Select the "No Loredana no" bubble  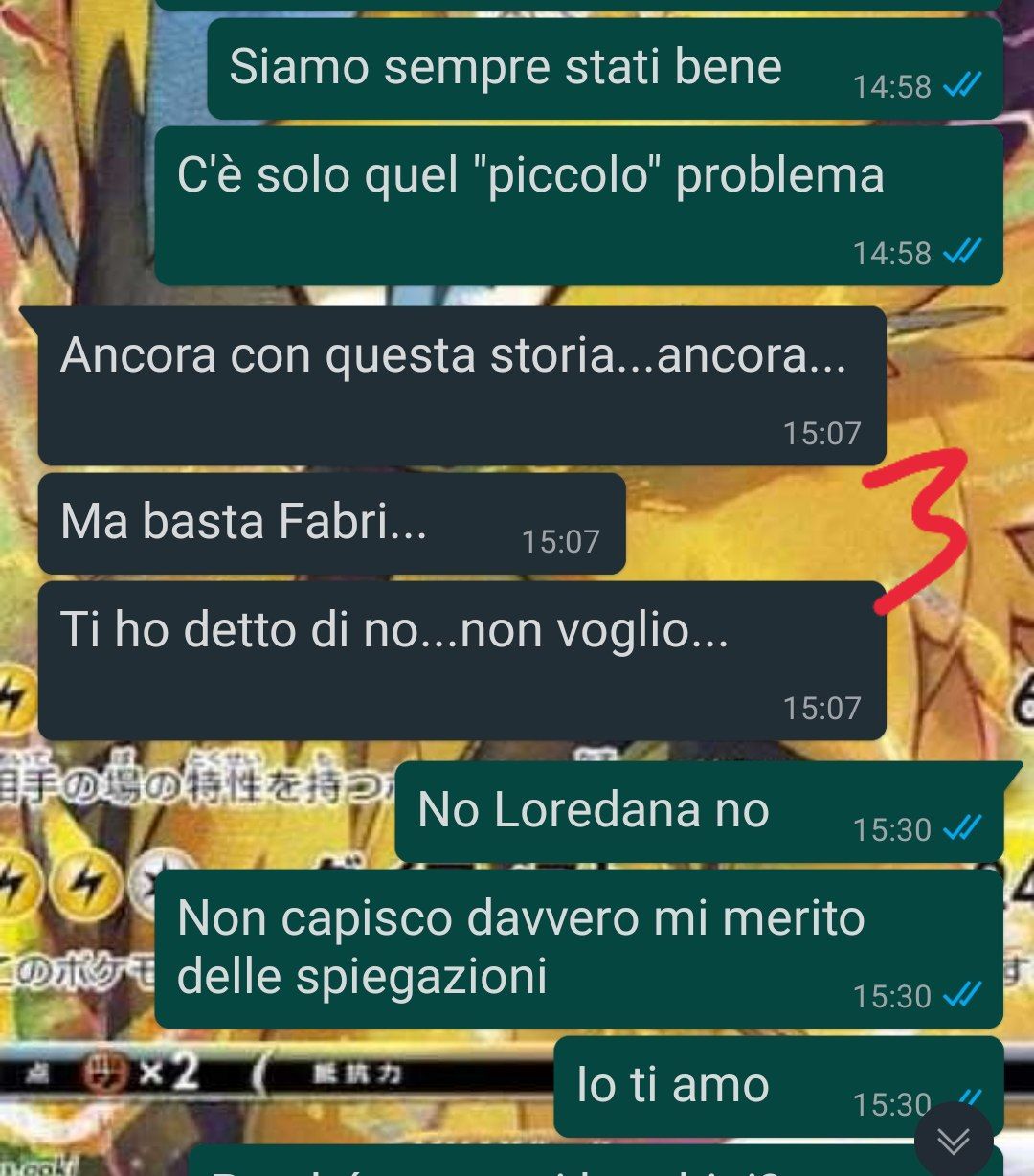pos(699,812)
